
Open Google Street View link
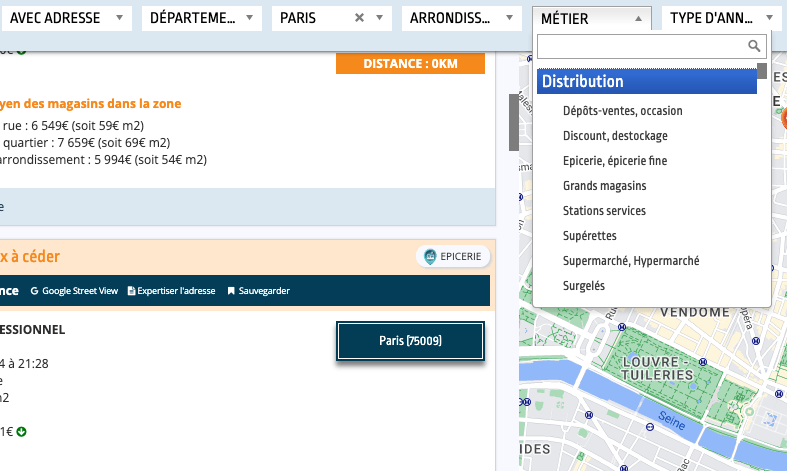coord(74,291)
